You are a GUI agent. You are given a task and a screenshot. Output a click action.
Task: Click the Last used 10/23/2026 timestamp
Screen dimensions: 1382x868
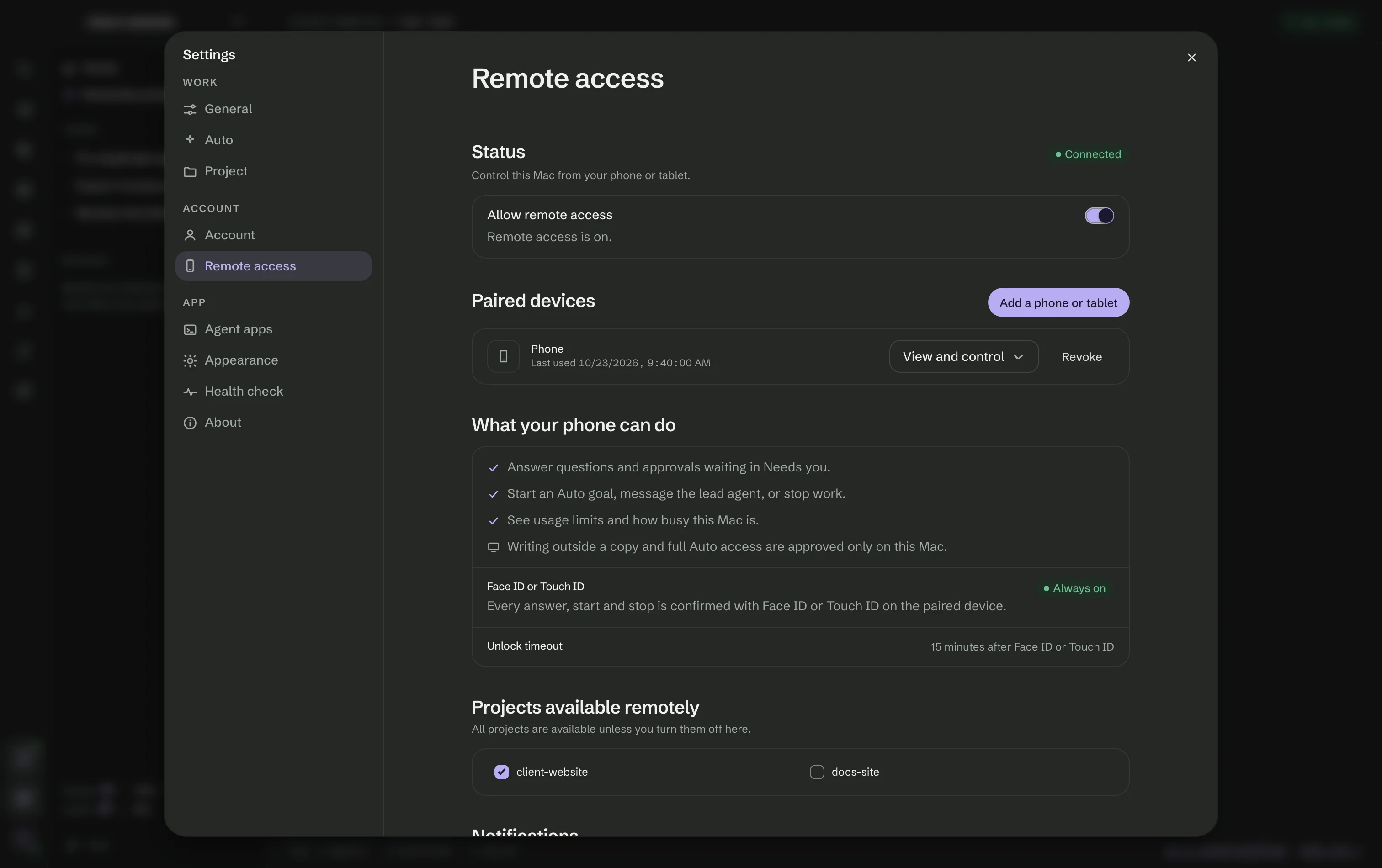point(621,363)
